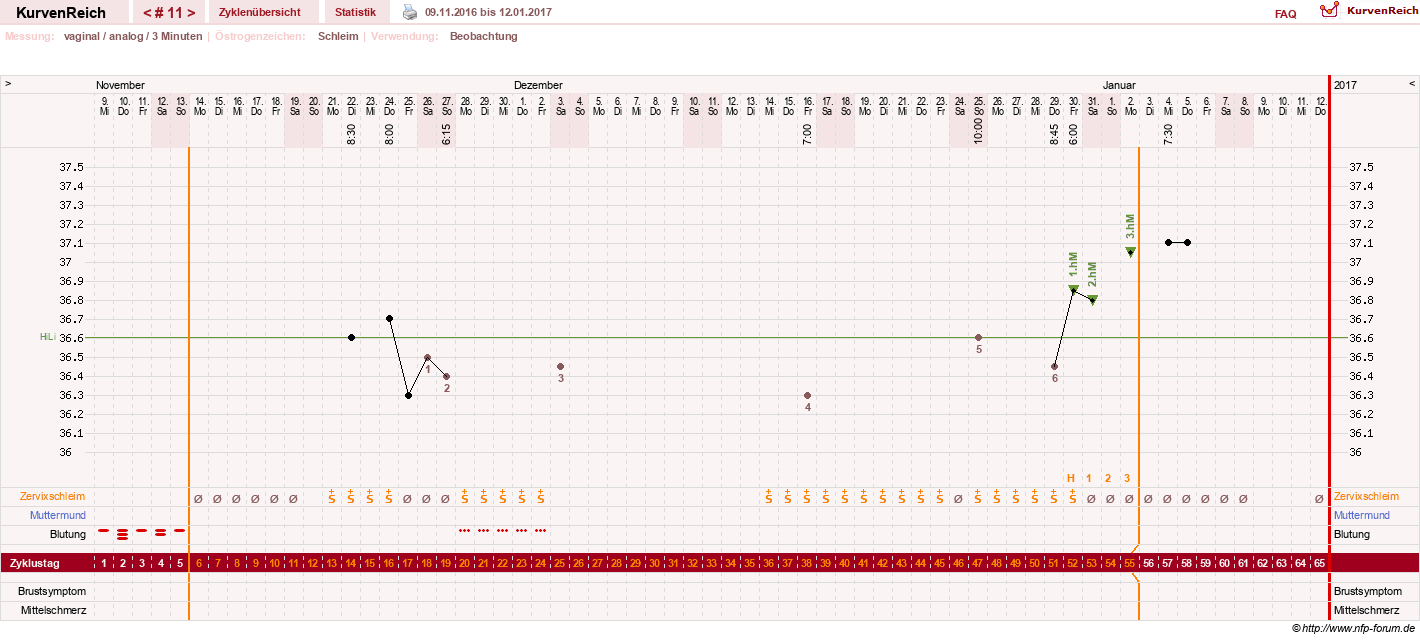Image resolution: width=1420 pixels, height=640 pixels.
Task: Click the Zyklustag row header
Action: (x=34, y=564)
